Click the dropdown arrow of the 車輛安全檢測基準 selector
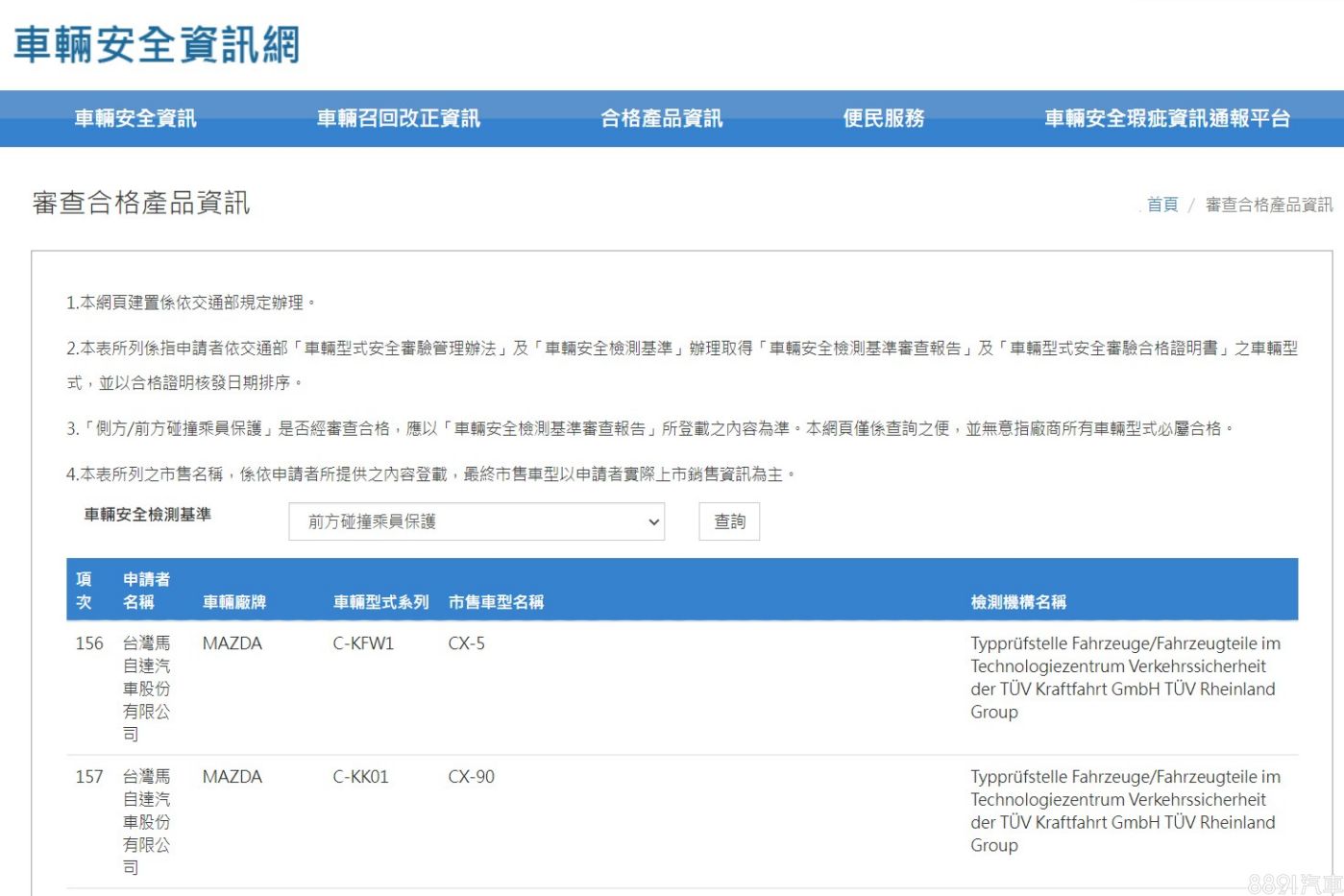The width and height of the screenshot is (1344, 896). [x=653, y=522]
